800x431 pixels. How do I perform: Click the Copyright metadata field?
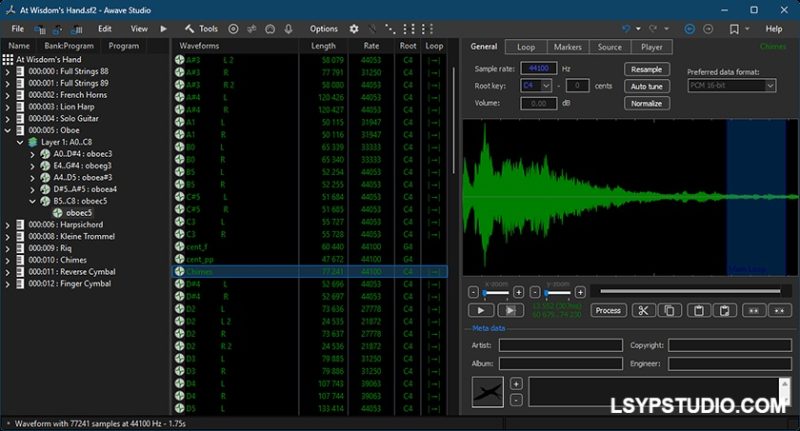click(x=730, y=345)
